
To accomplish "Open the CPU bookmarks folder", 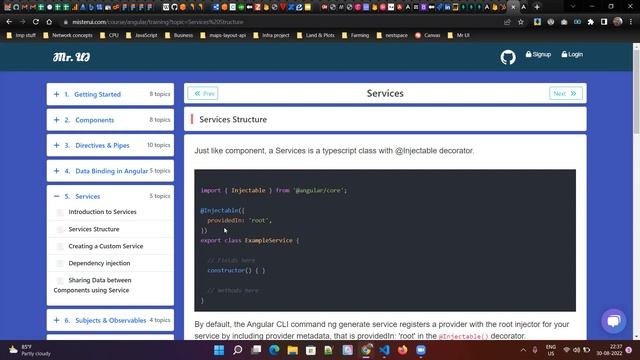I will pyautogui.click(x=109, y=36).
